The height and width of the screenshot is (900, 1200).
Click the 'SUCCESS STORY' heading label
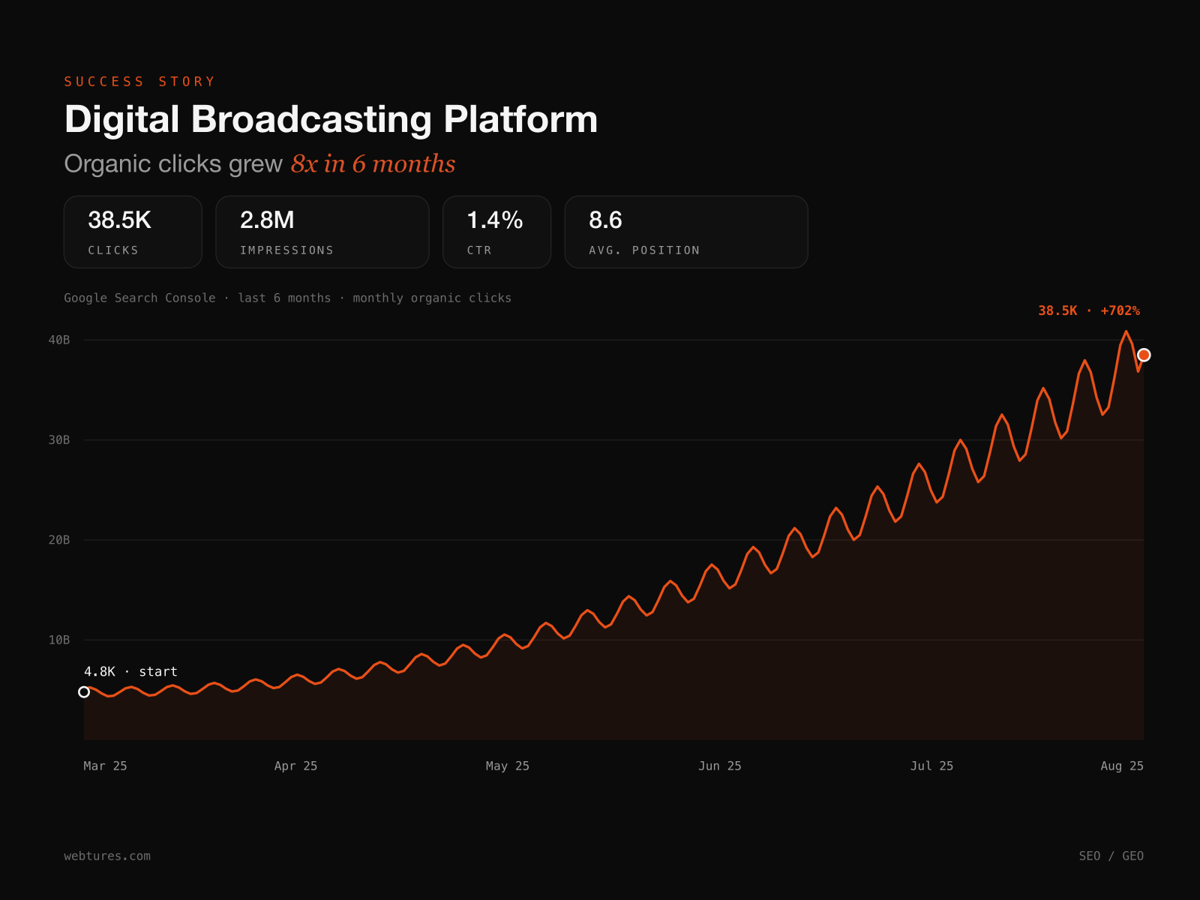(140, 82)
